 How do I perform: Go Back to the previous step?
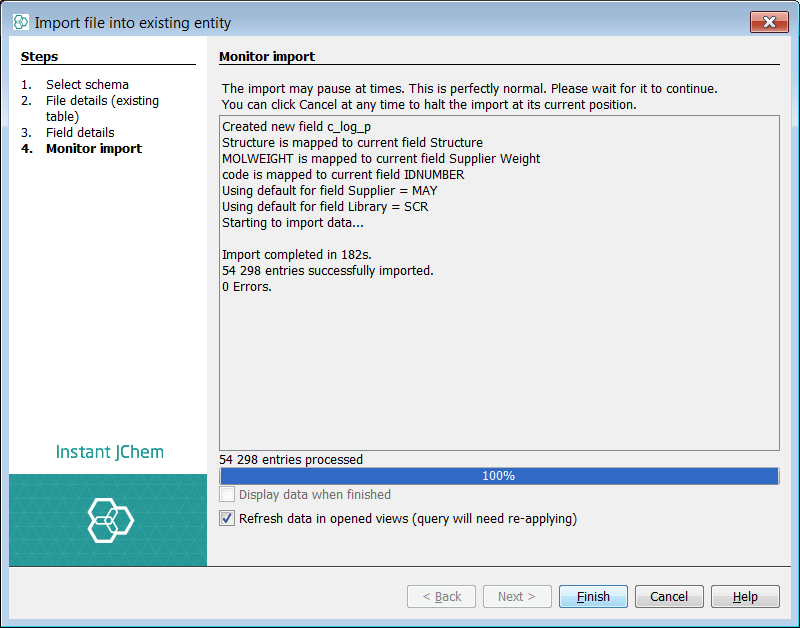[x=441, y=596]
